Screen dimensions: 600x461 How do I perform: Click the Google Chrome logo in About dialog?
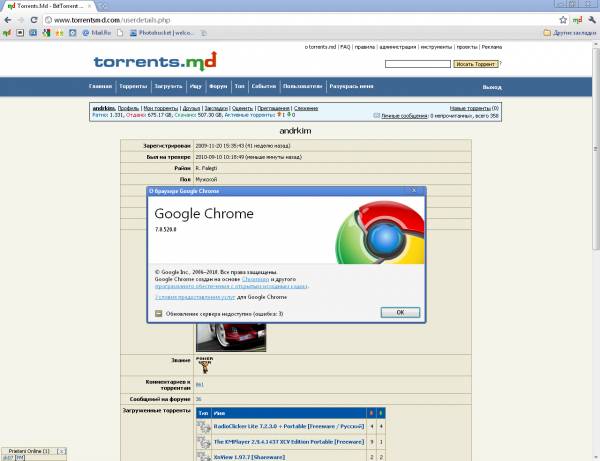(380, 232)
